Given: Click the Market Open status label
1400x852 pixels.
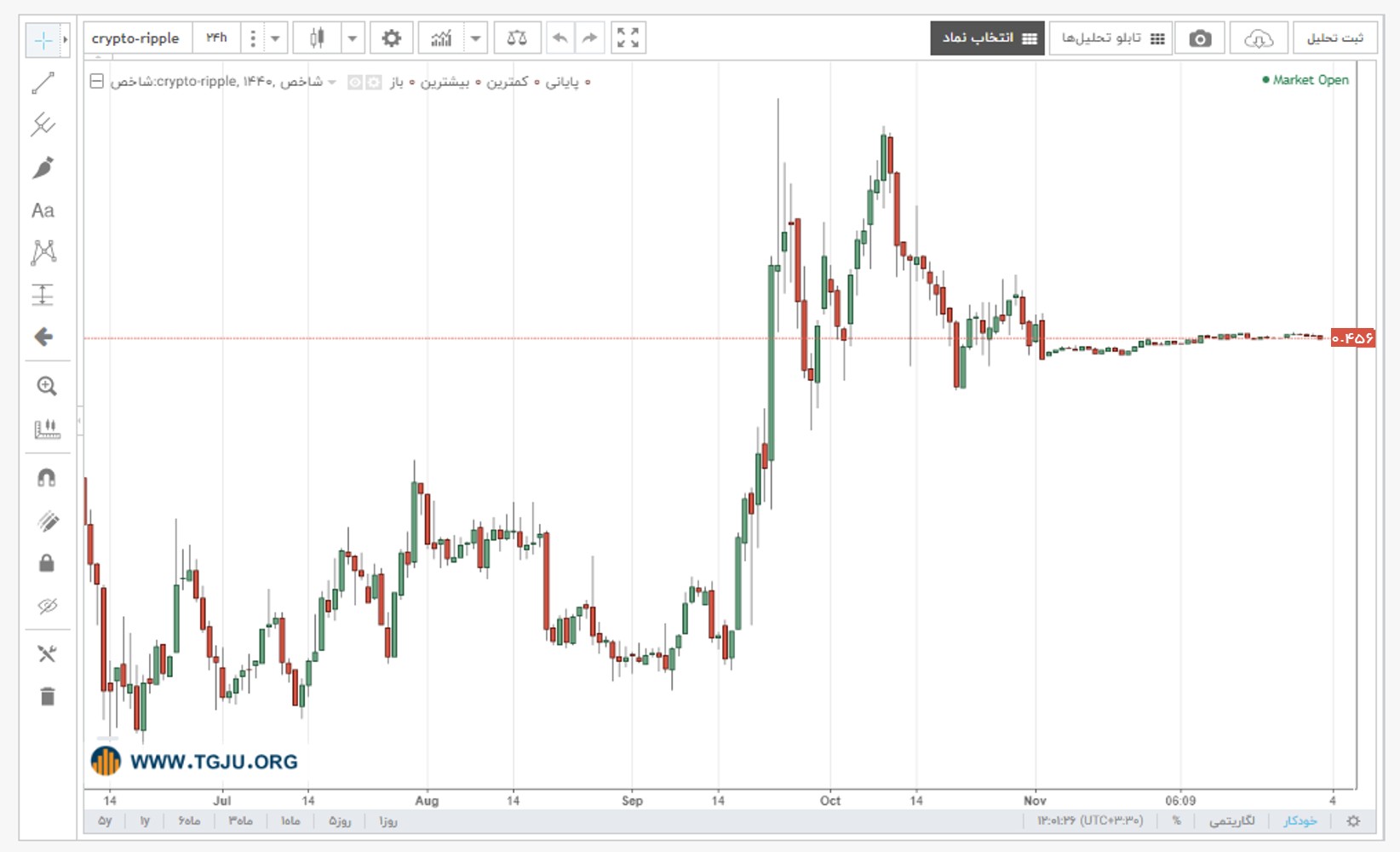Looking at the screenshot, I should 1305,80.
